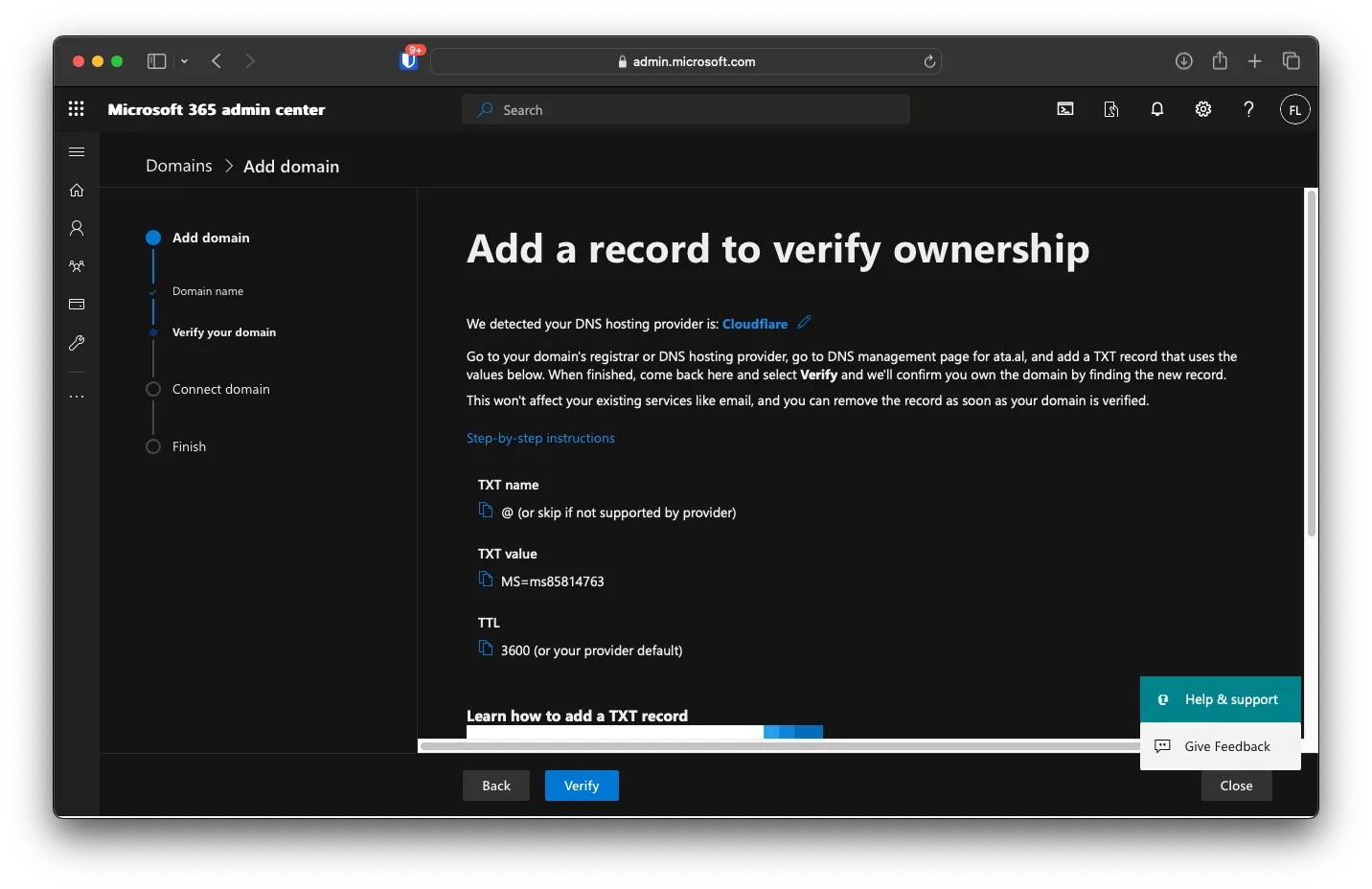
Task: Click the Safari address bar
Action: [x=686, y=61]
